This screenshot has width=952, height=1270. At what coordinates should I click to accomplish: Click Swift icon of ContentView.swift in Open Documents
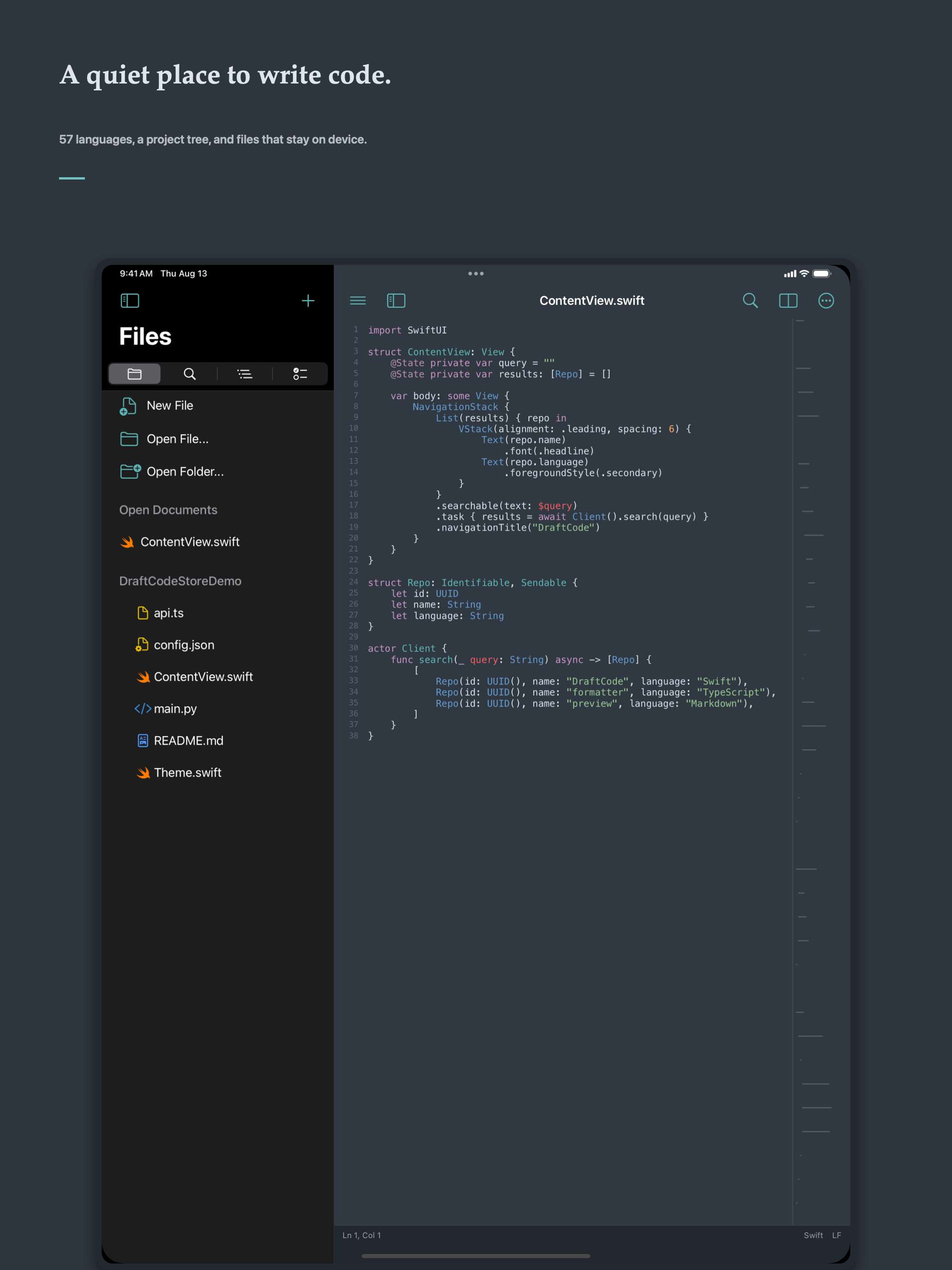click(x=127, y=542)
